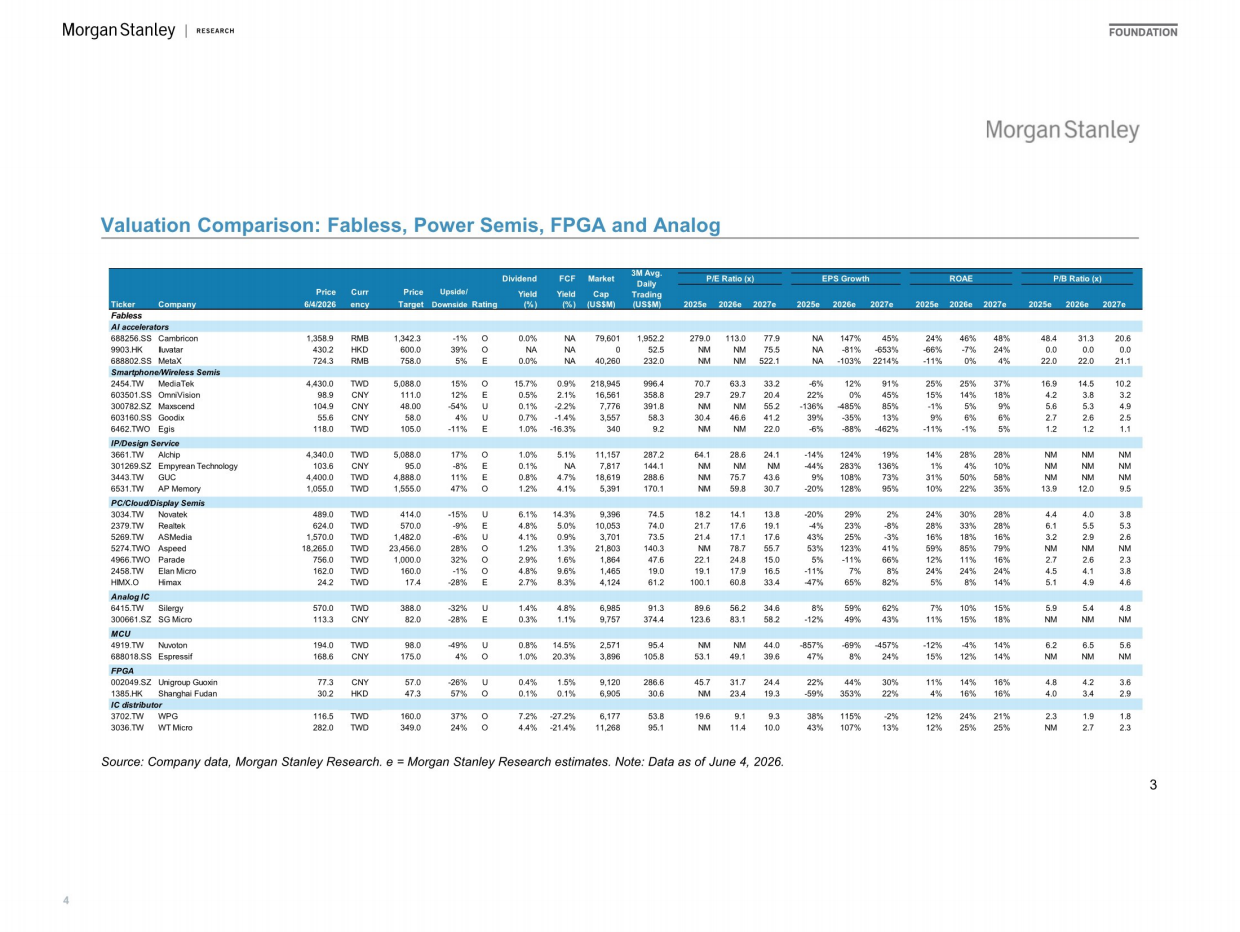Click the EPS Growth header group
Image resolution: width=1240 pixels, height=932 pixels.
pyautogui.click(x=845, y=278)
